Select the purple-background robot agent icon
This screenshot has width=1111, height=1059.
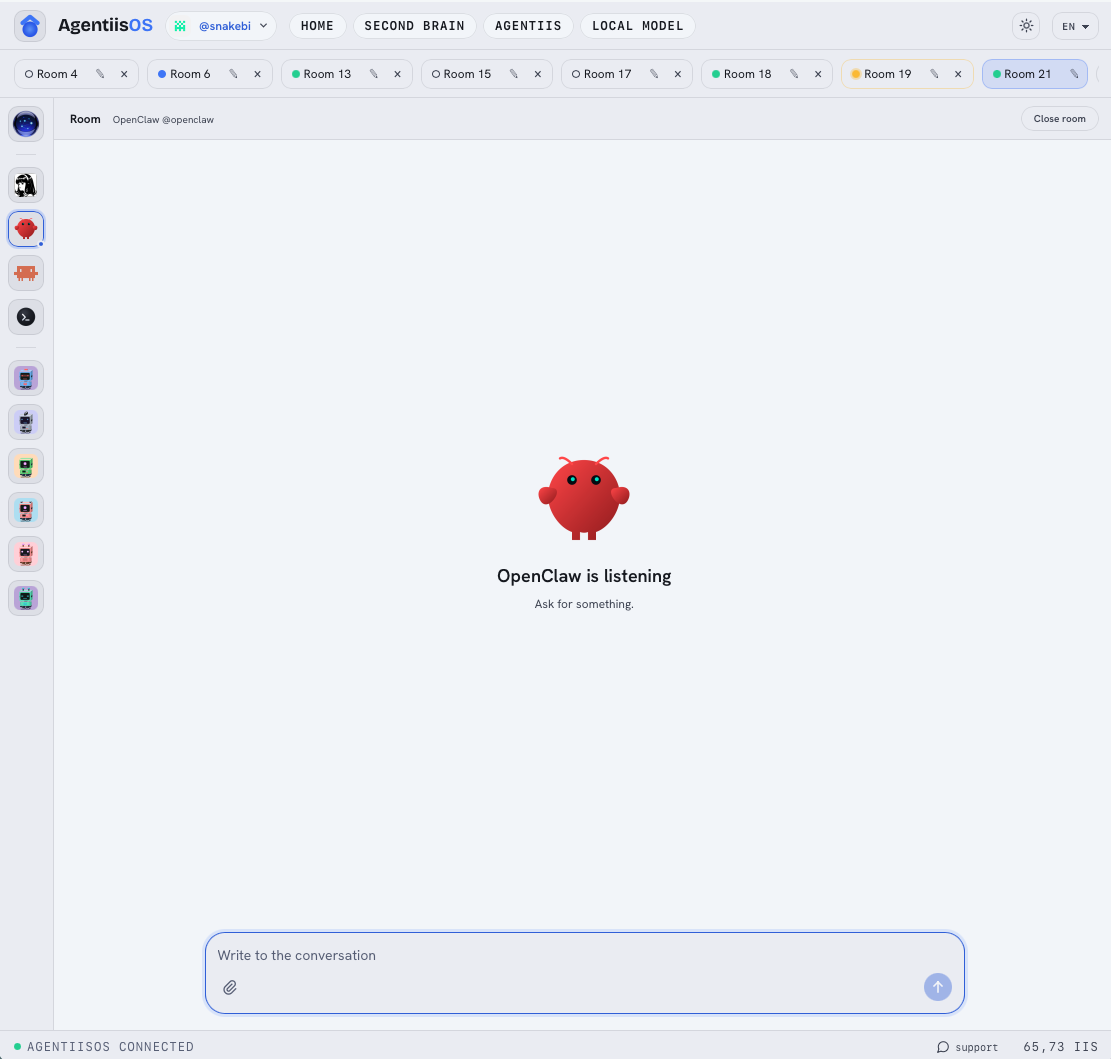[26, 378]
